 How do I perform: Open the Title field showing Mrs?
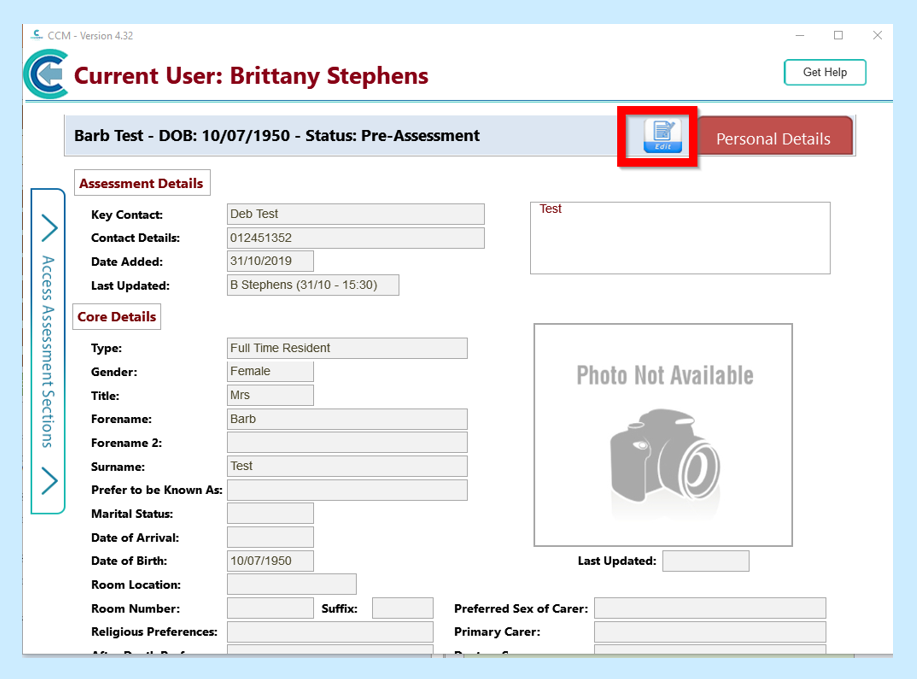(270, 396)
